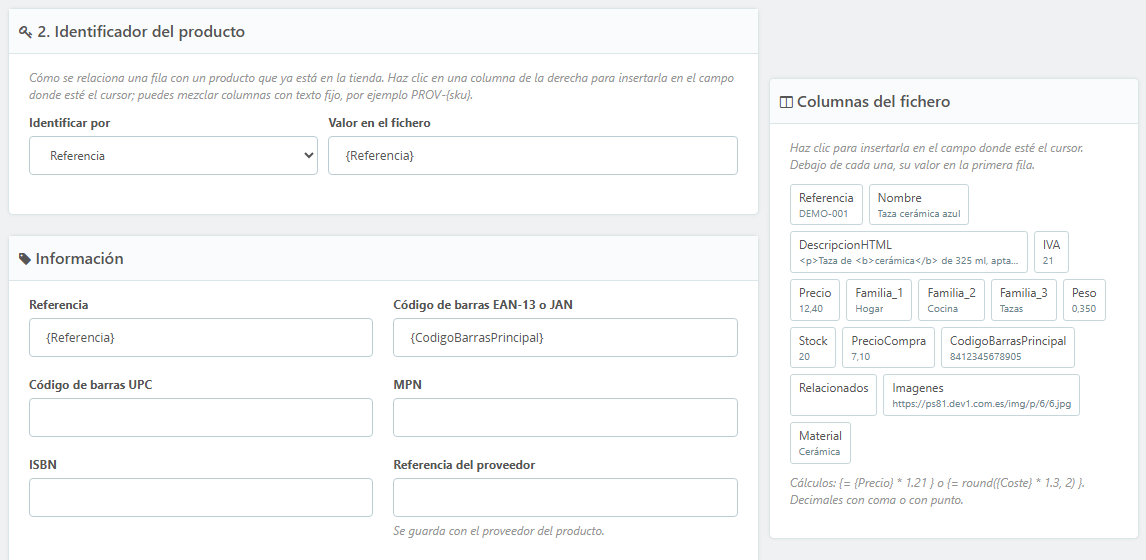Insert the Relacionados column chip
The height and width of the screenshot is (560, 1146).
[833, 396]
